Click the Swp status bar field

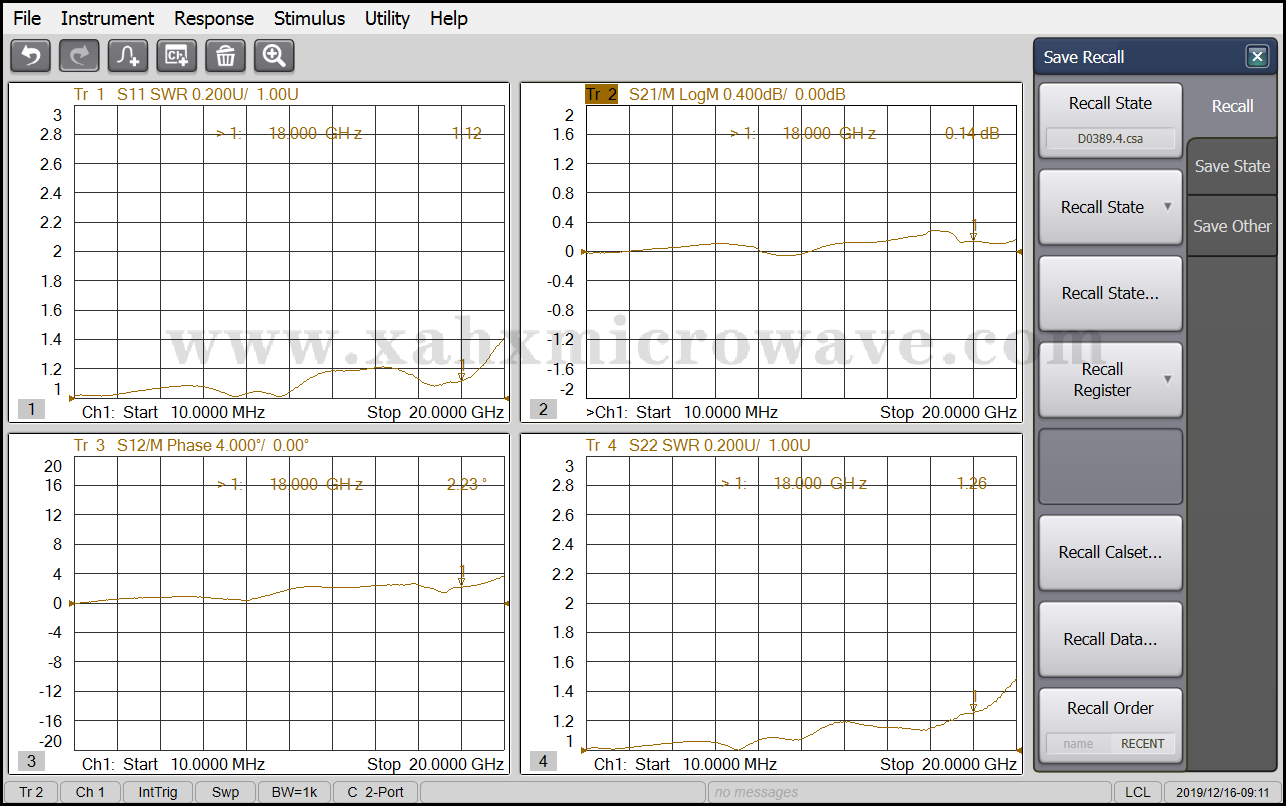[x=225, y=792]
